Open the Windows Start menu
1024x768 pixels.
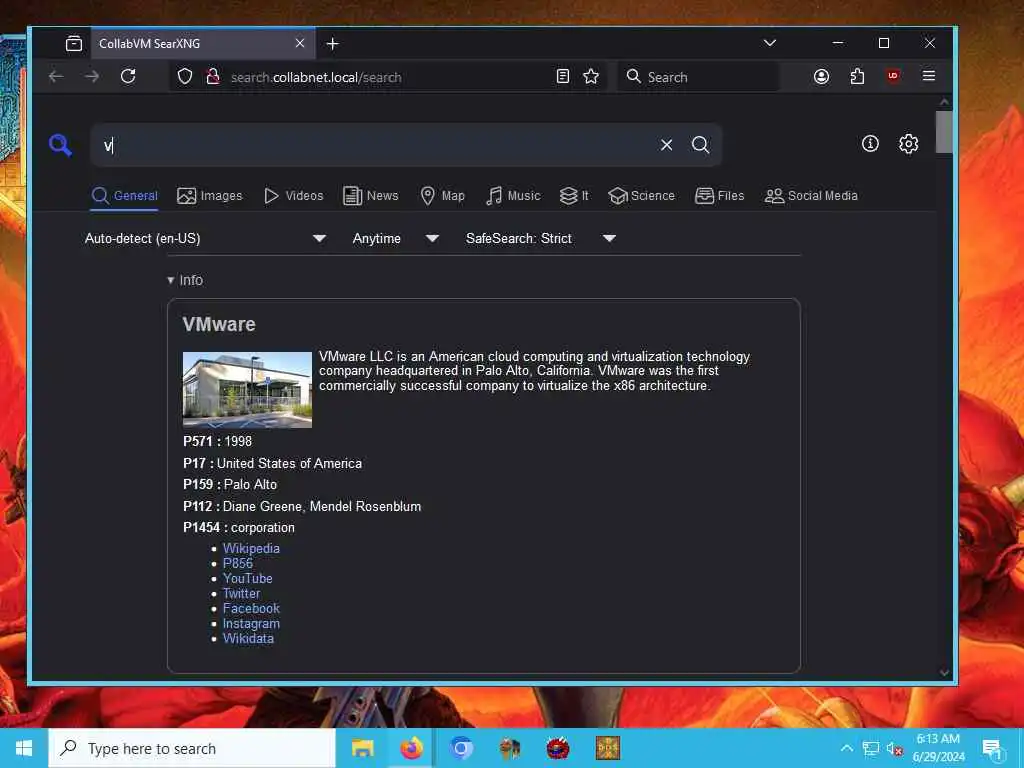tap(24, 748)
